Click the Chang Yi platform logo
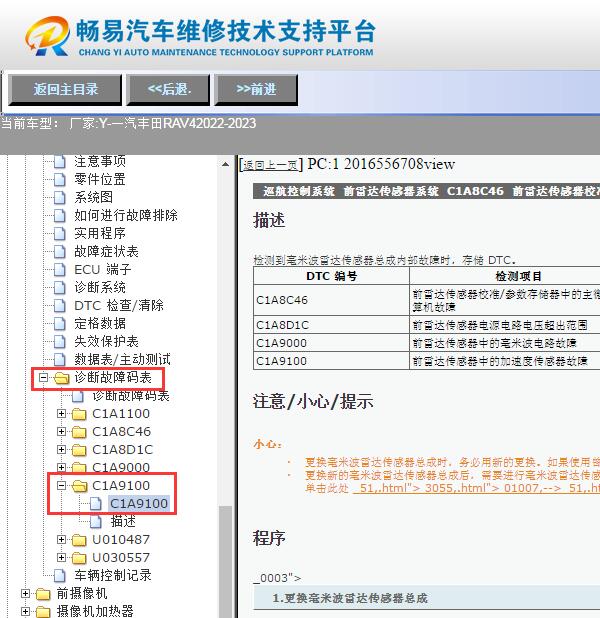This screenshot has width=600, height=618. pyautogui.click(x=199, y=36)
